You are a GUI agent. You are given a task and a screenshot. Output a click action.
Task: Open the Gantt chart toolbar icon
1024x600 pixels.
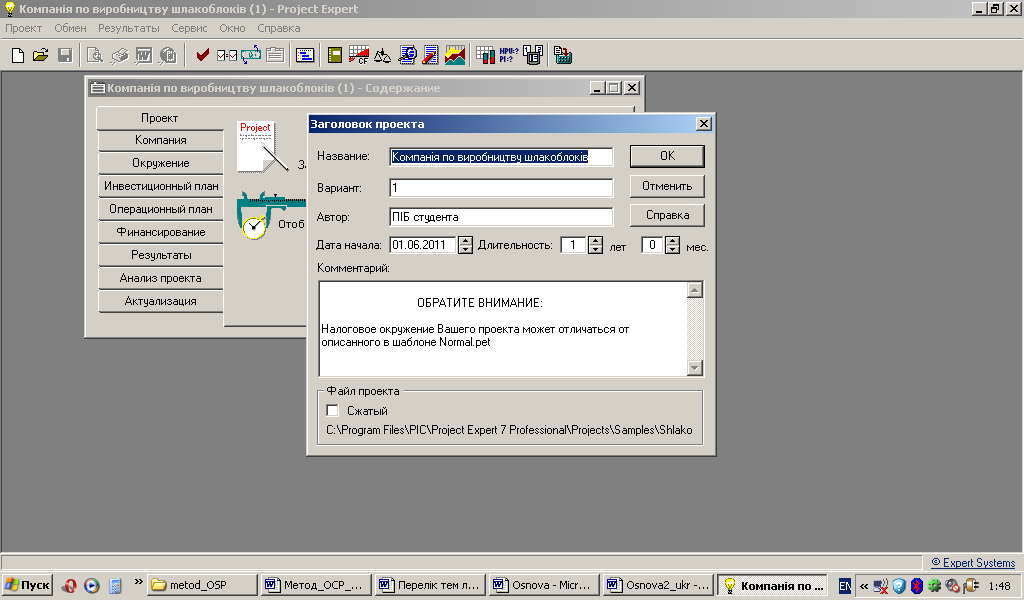click(305, 55)
